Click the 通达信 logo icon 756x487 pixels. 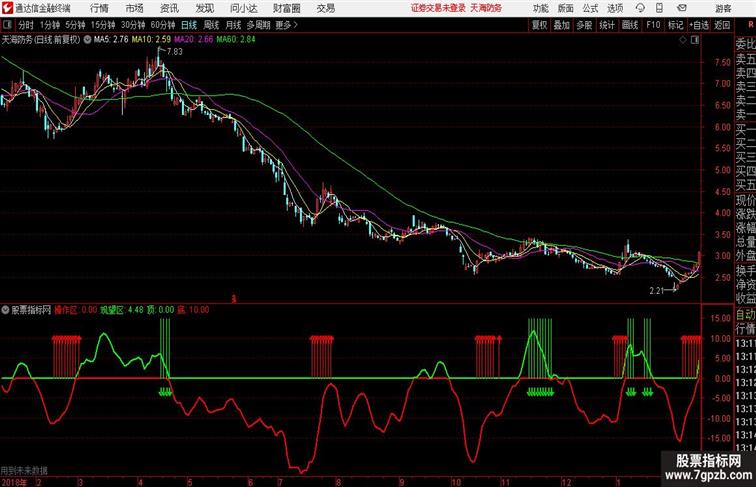coord(7,8)
